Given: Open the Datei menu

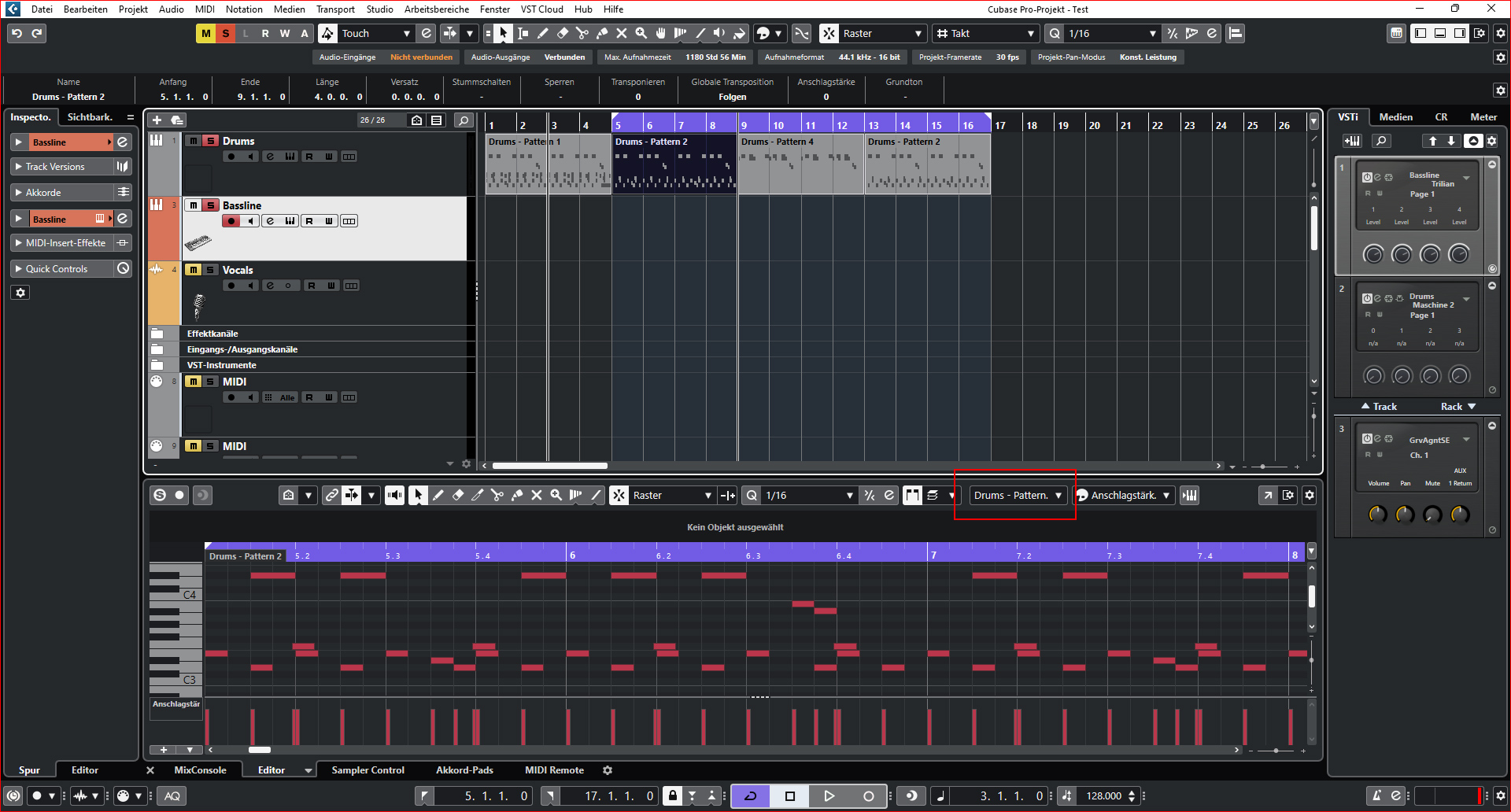Looking at the screenshot, I should point(42,9).
